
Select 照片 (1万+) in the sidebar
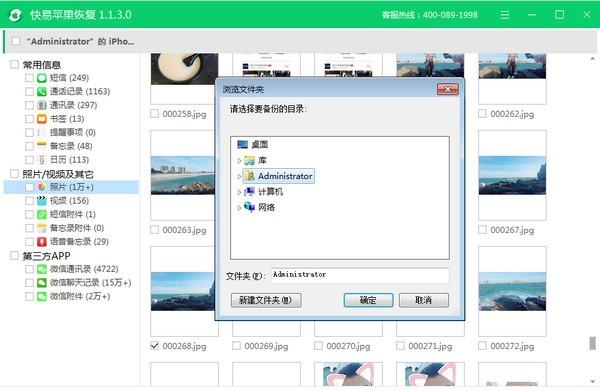pyautogui.click(x=71, y=187)
